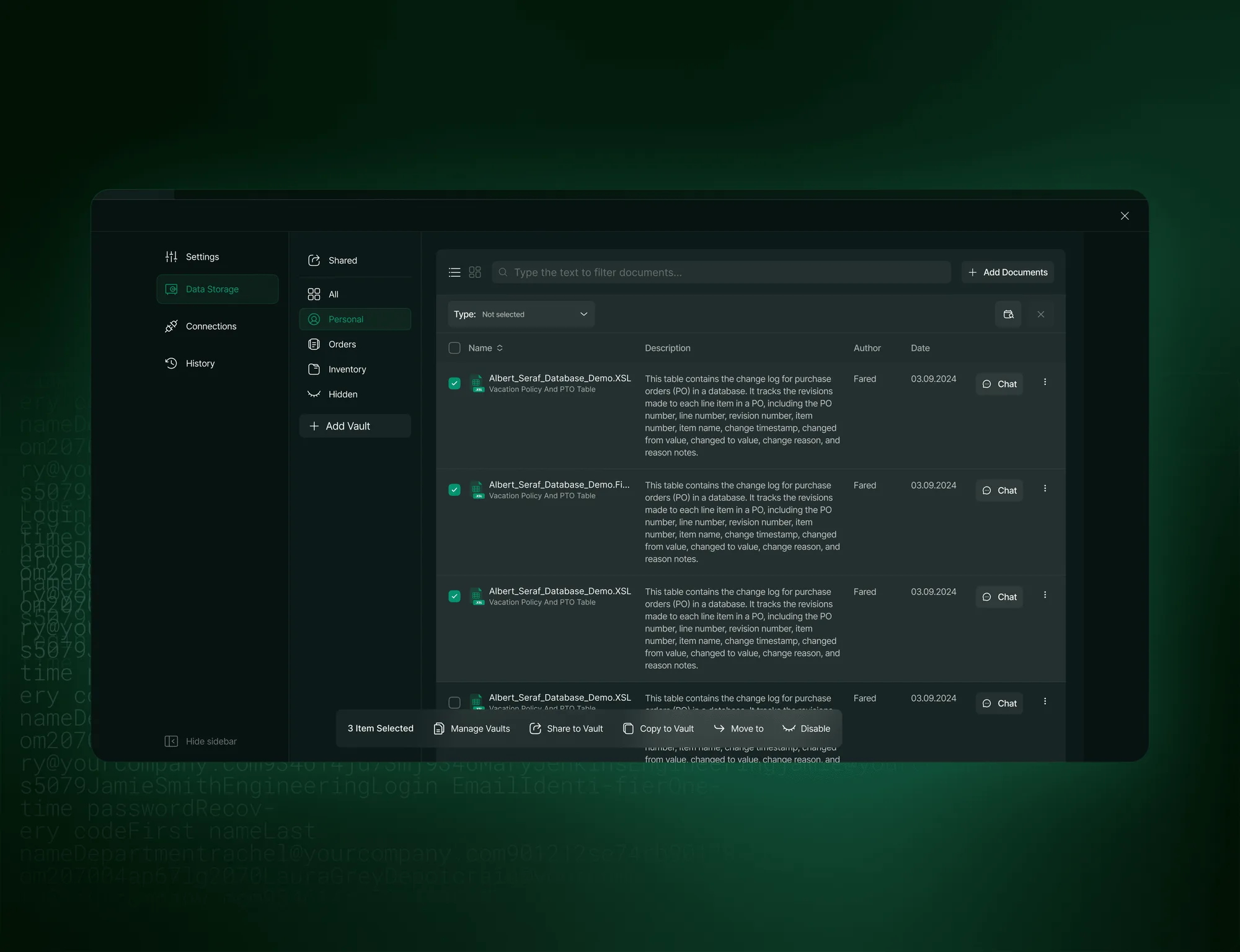The height and width of the screenshot is (952, 1240).
Task: Switch to grid view layout
Action: (x=475, y=272)
